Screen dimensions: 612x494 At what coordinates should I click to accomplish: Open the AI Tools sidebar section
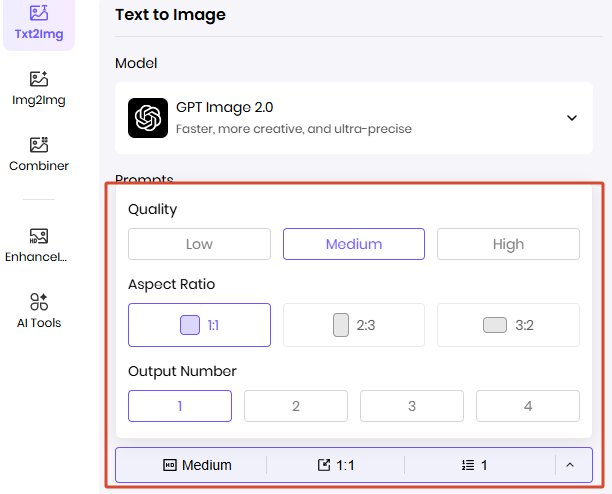(x=39, y=311)
